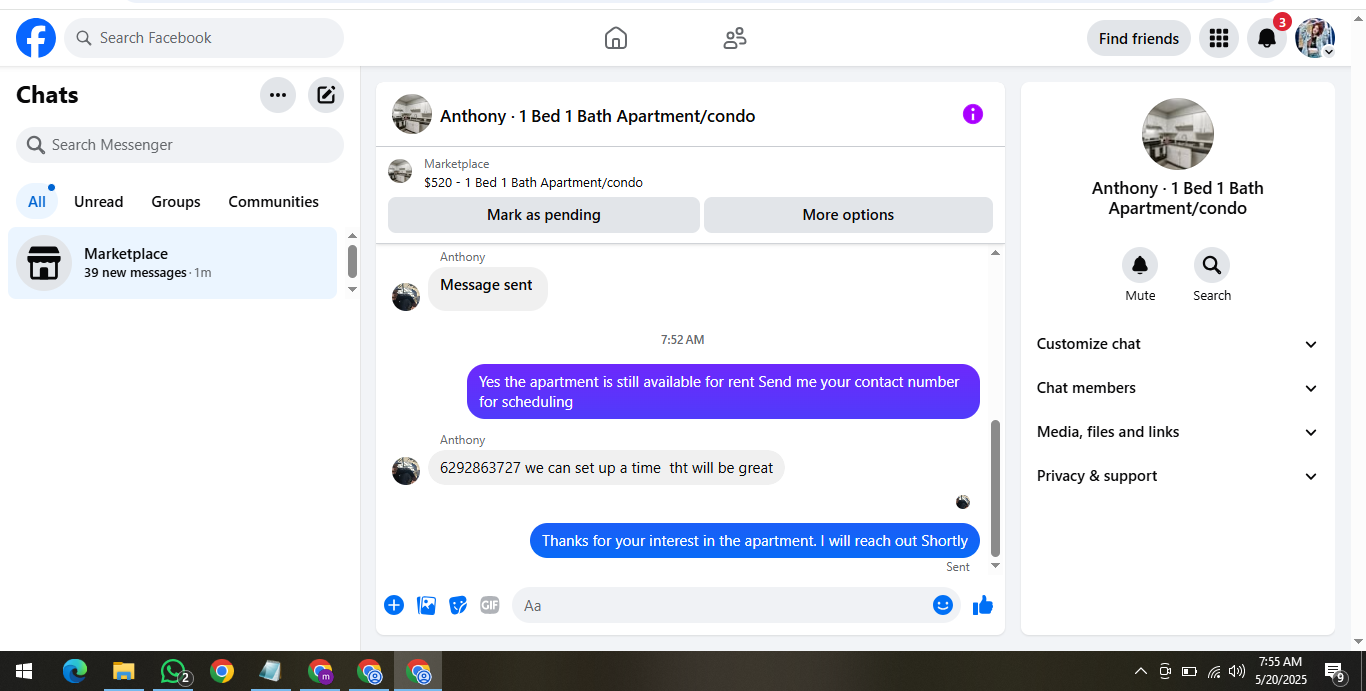Click the Mark as pending button
Screen dimensions: 1366x691
point(544,215)
